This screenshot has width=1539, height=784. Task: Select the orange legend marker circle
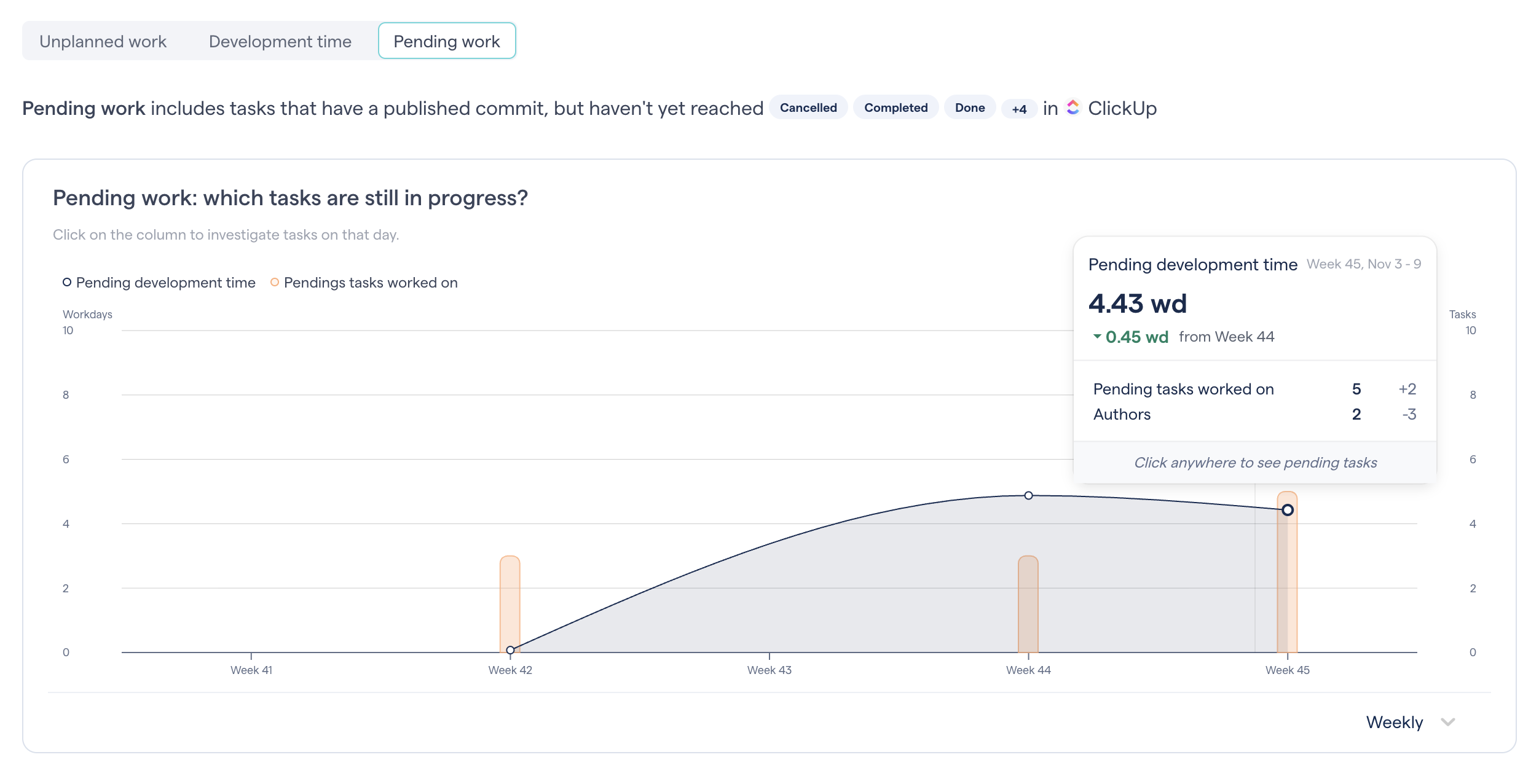tap(275, 282)
